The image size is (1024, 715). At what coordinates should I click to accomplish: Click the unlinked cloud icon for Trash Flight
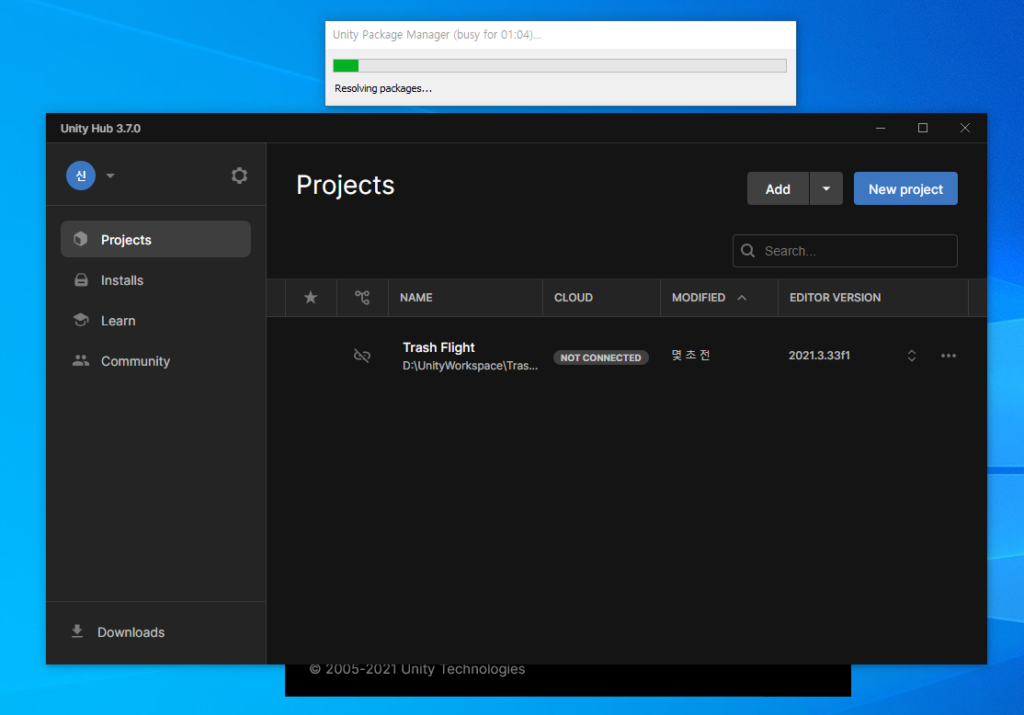pos(362,356)
